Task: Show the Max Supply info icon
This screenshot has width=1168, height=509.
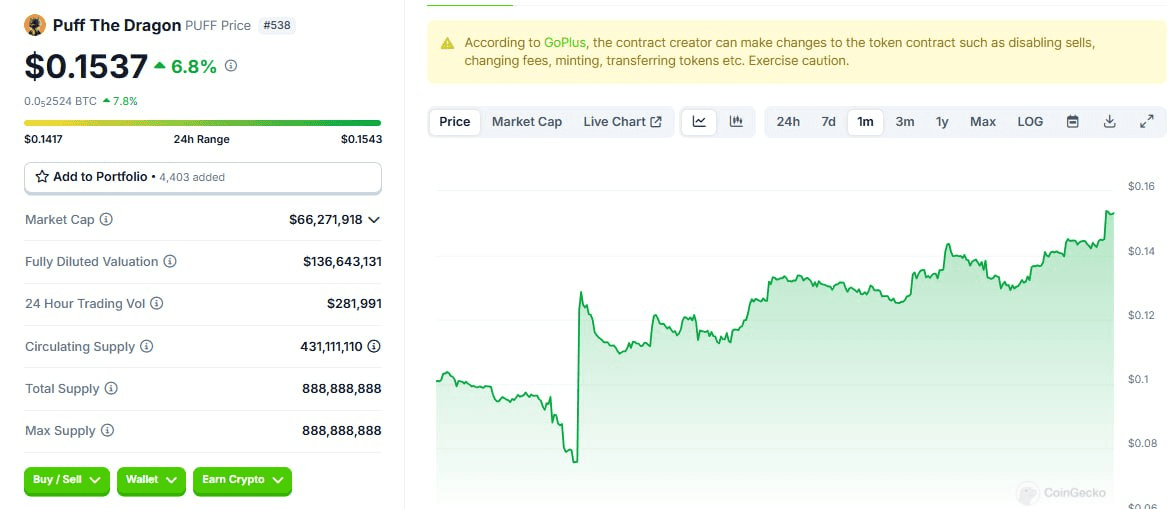Action: 107,431
